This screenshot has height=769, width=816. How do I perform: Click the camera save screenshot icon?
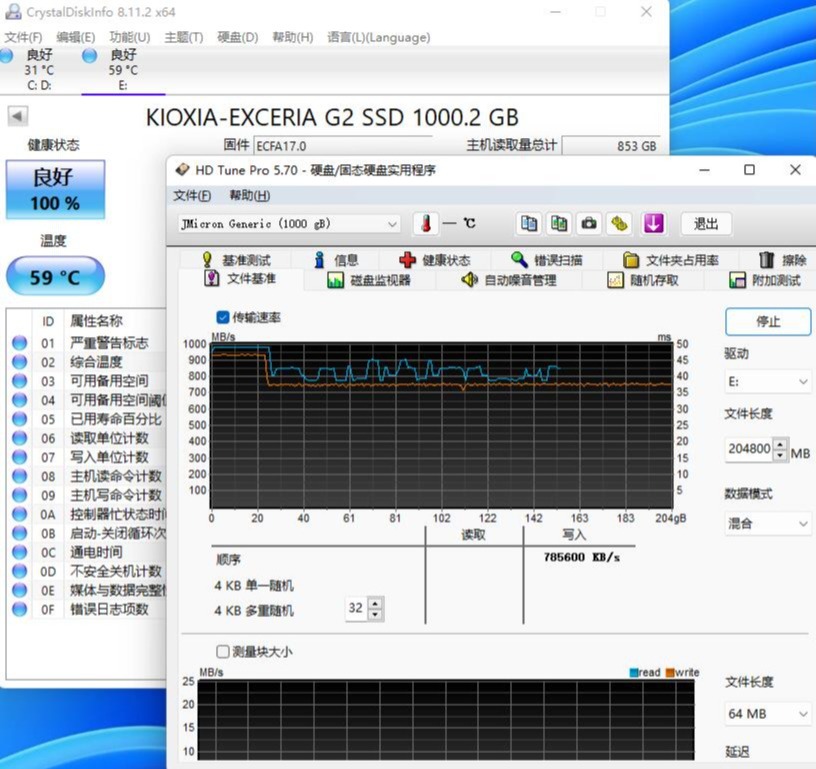coord(589,224)
